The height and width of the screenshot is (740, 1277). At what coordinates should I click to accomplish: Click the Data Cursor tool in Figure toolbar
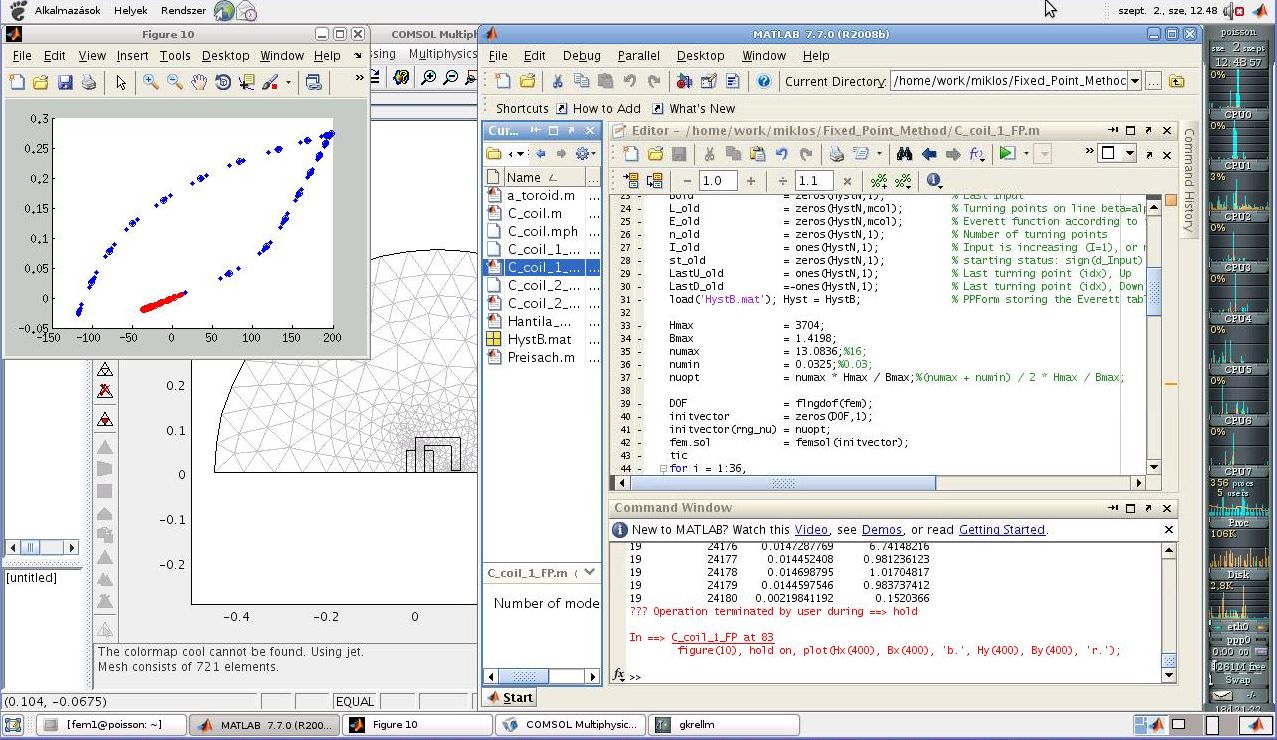tap(247, 82)
